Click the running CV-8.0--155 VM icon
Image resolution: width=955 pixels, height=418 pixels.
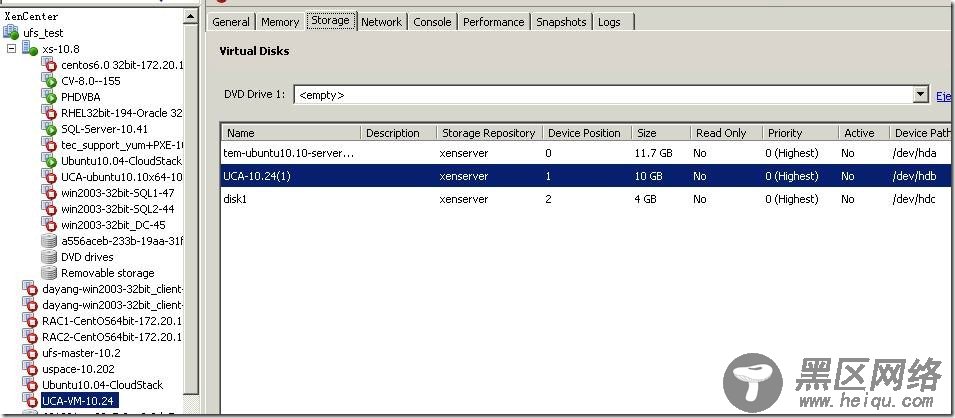(x=49, y=80)
